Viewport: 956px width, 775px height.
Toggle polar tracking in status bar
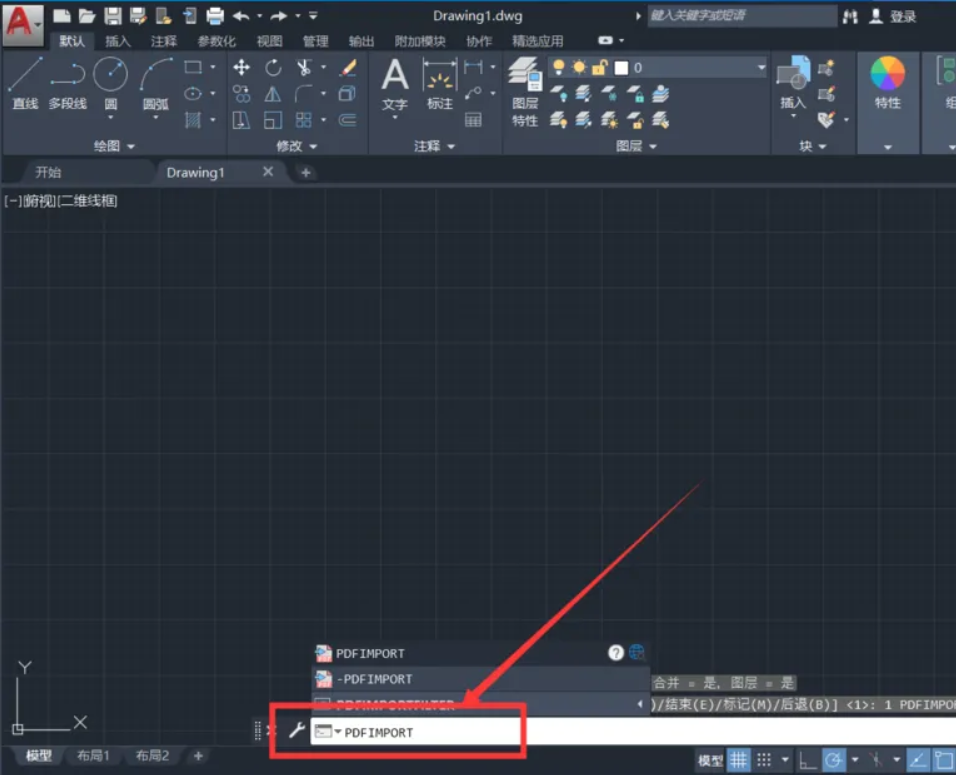tap(832, 760)
